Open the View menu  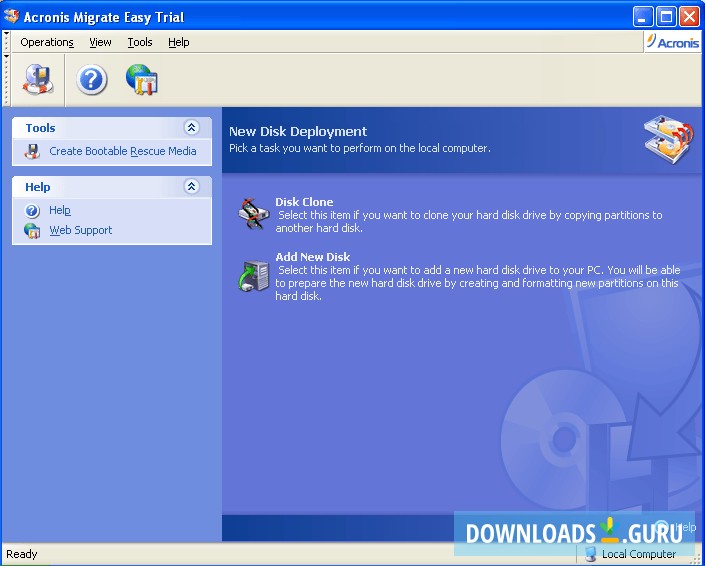click(100, 42)
